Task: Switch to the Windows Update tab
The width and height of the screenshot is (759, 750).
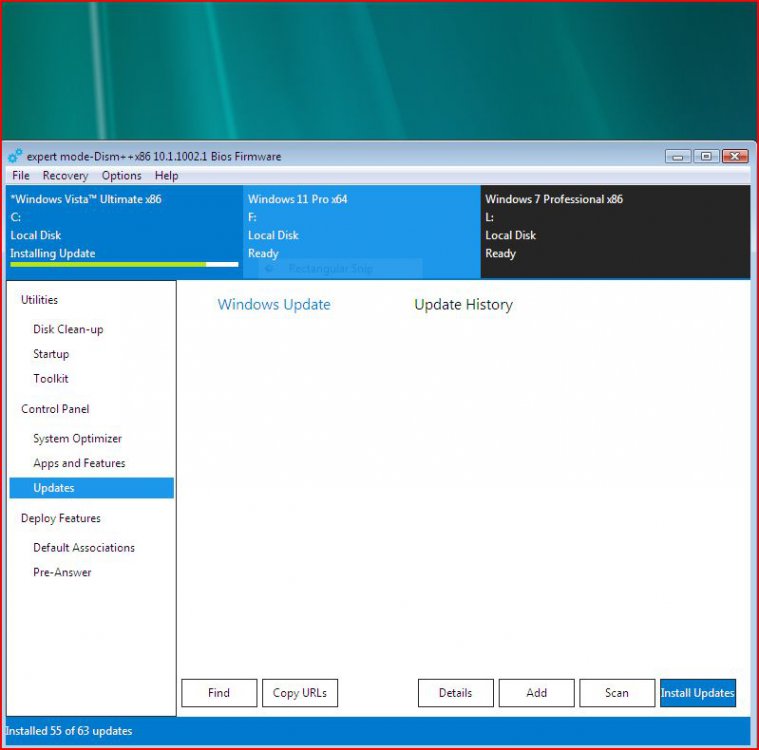Action: [x=274, y=305]
